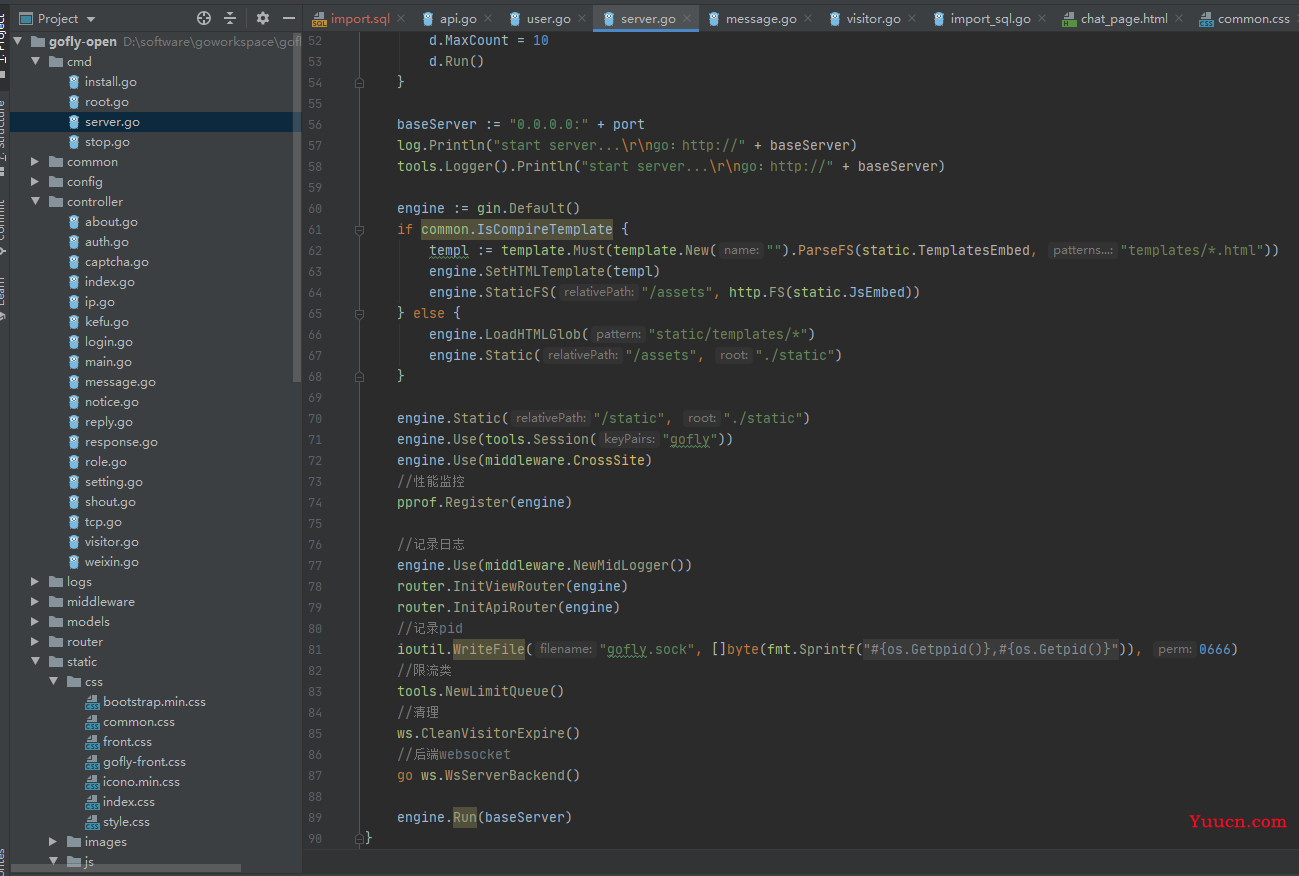Viewport: 1299px width, 876px height.
Task: Switch to the common.css tab
Action: click(x=1244, y=19)
